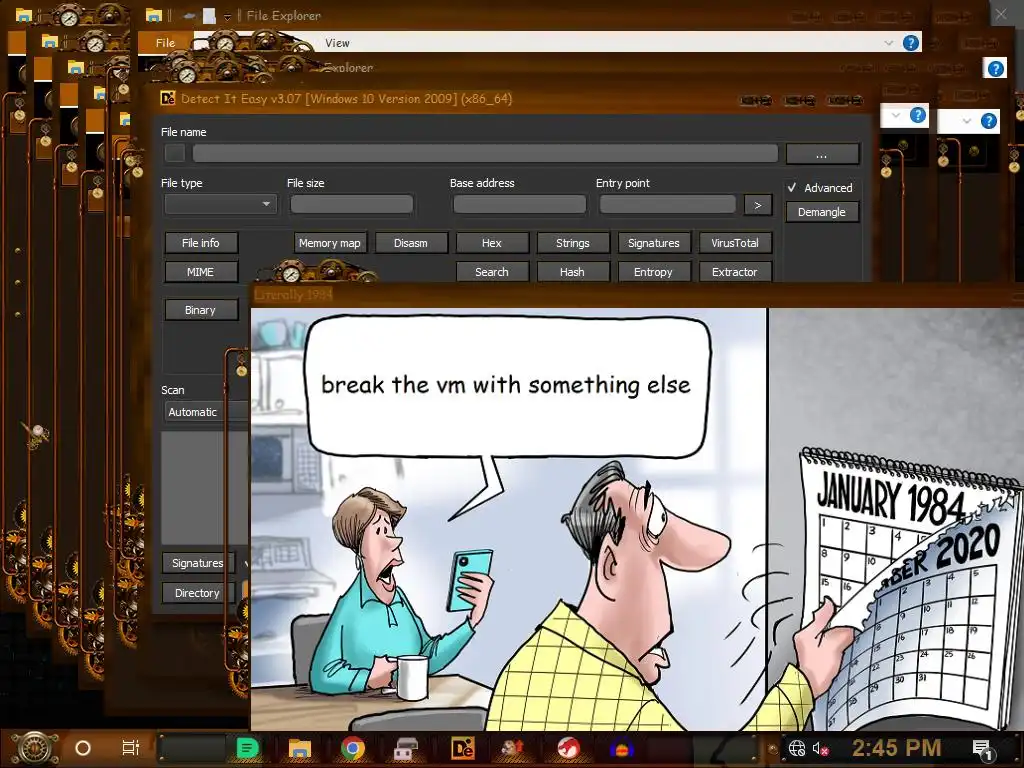Viewport: 1024px width, 768px height.
Task: Open the Extractor tool
Action: pyautogui.click(x=735, y=272)
